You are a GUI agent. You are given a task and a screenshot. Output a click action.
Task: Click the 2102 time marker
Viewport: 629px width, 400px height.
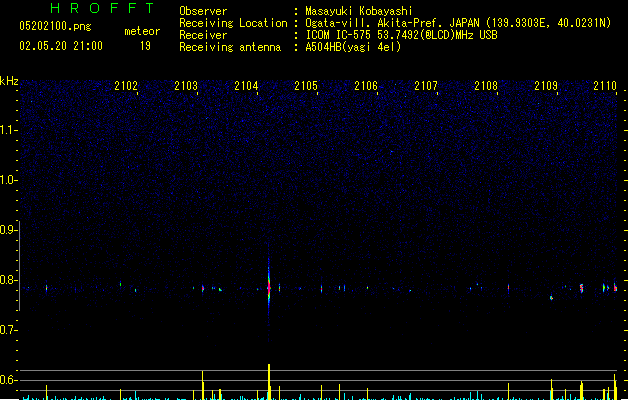[x=126, y=86]
